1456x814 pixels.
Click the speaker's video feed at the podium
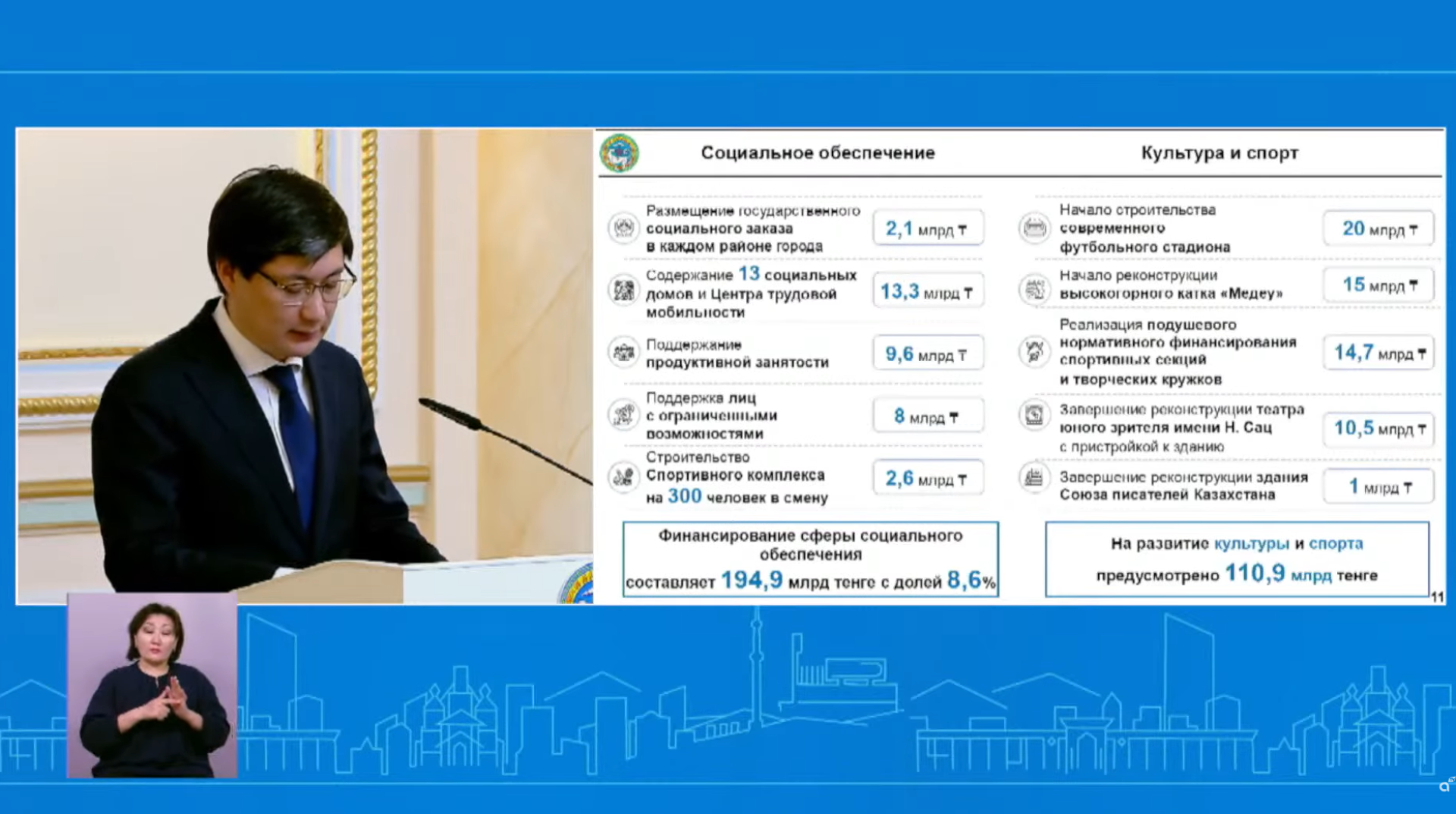coord(303,366)
